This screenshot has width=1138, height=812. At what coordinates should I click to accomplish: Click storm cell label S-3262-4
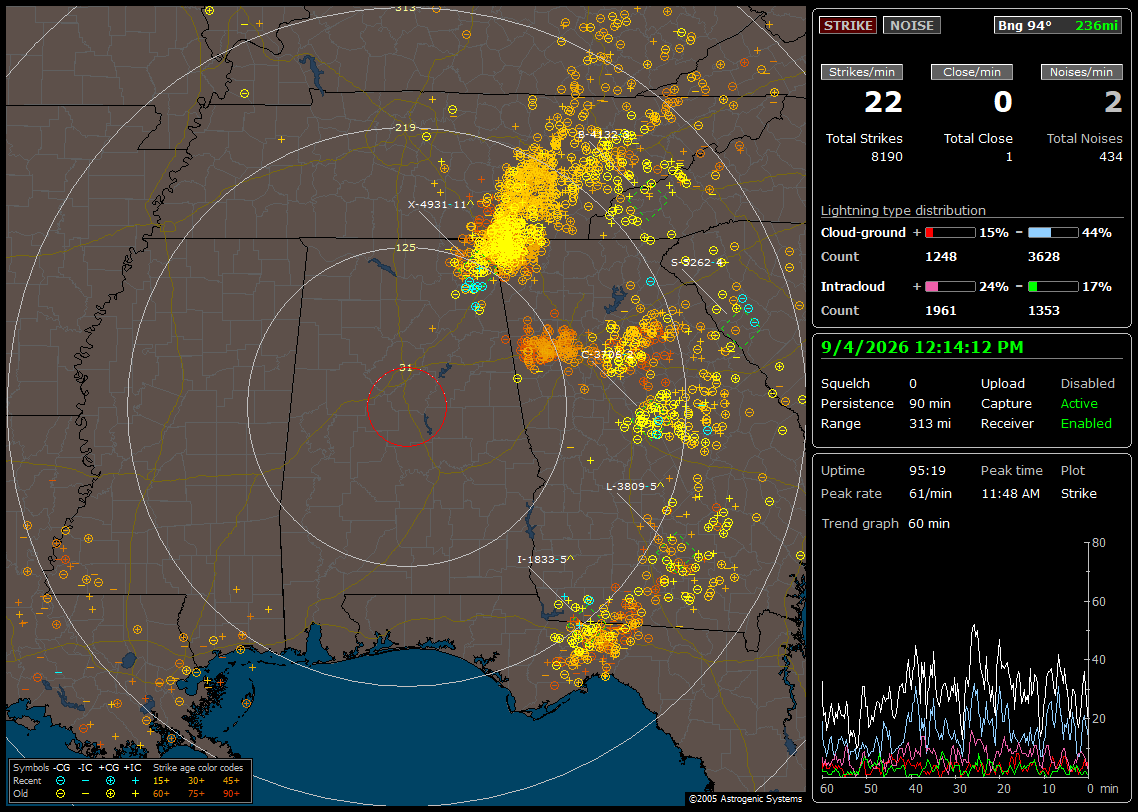pos(697,263)
